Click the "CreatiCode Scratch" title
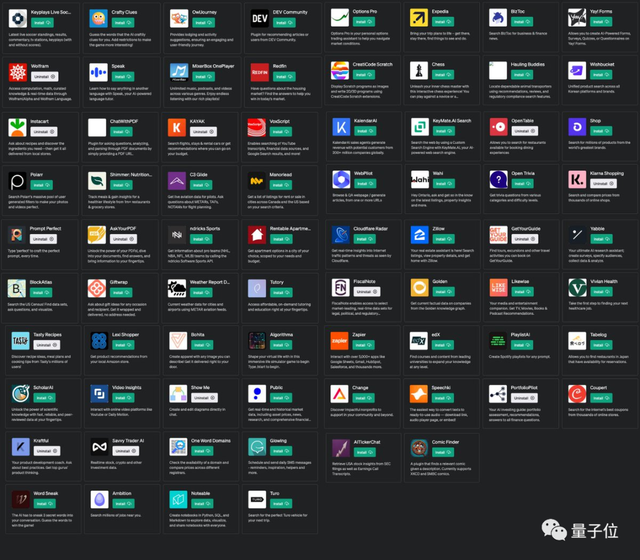Viewport: 640px width, 560px height. pos(372,64)
